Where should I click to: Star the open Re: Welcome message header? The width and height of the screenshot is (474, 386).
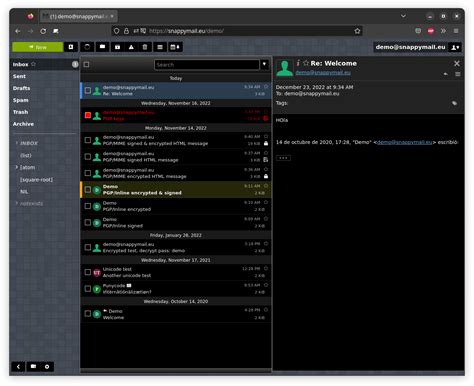click(x=306, y=63)
